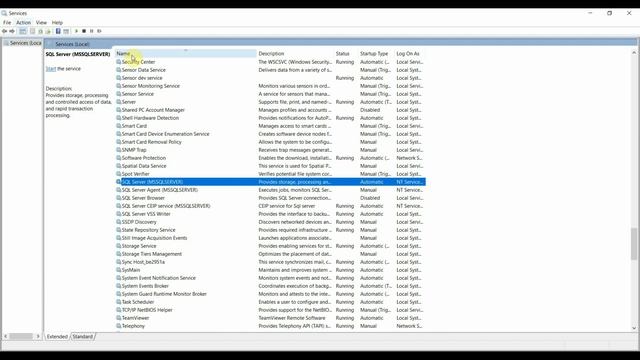
Task: Pause the service with the pause icon
Action: coord(91,31)
